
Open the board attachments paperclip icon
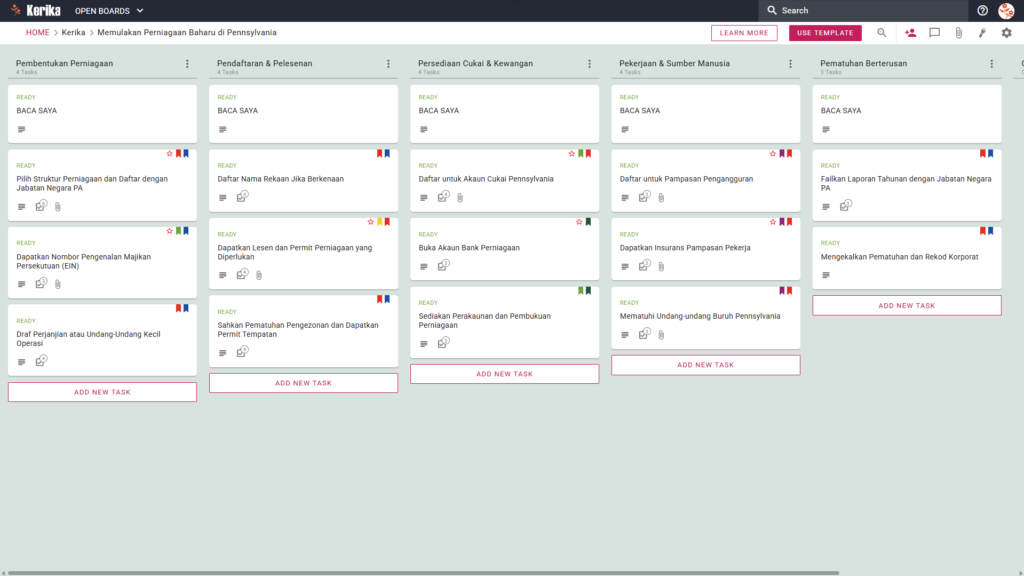click(959, 33)
